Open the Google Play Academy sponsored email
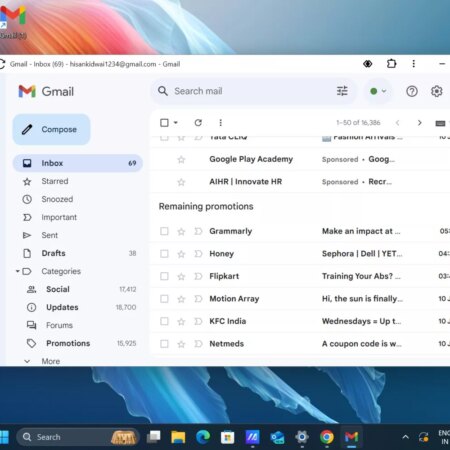Viewport: 450px width, 450px height. point(300,159)
